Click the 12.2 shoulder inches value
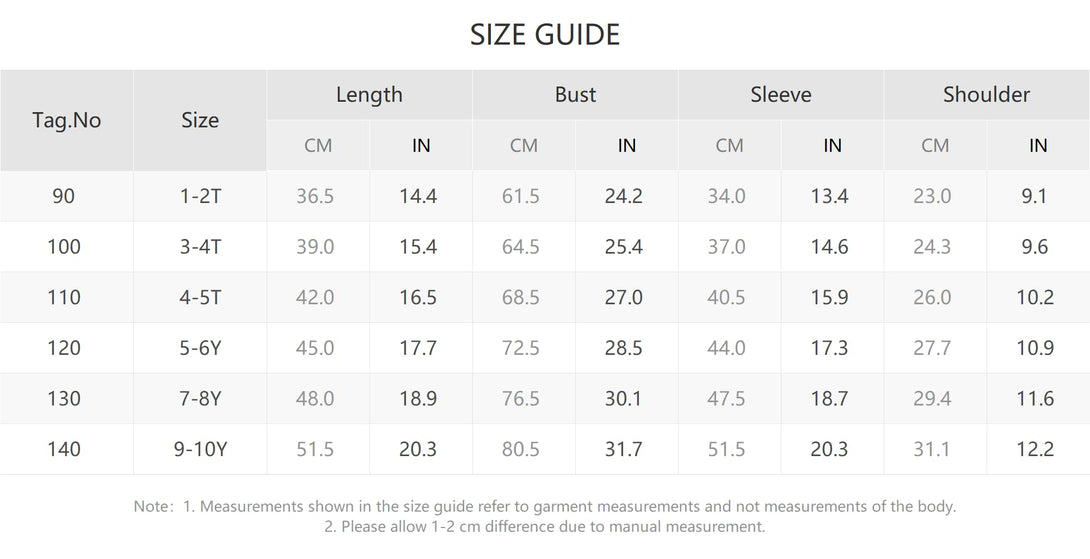The width and height of the screenshot is (1090, 559). (1035, 449)
